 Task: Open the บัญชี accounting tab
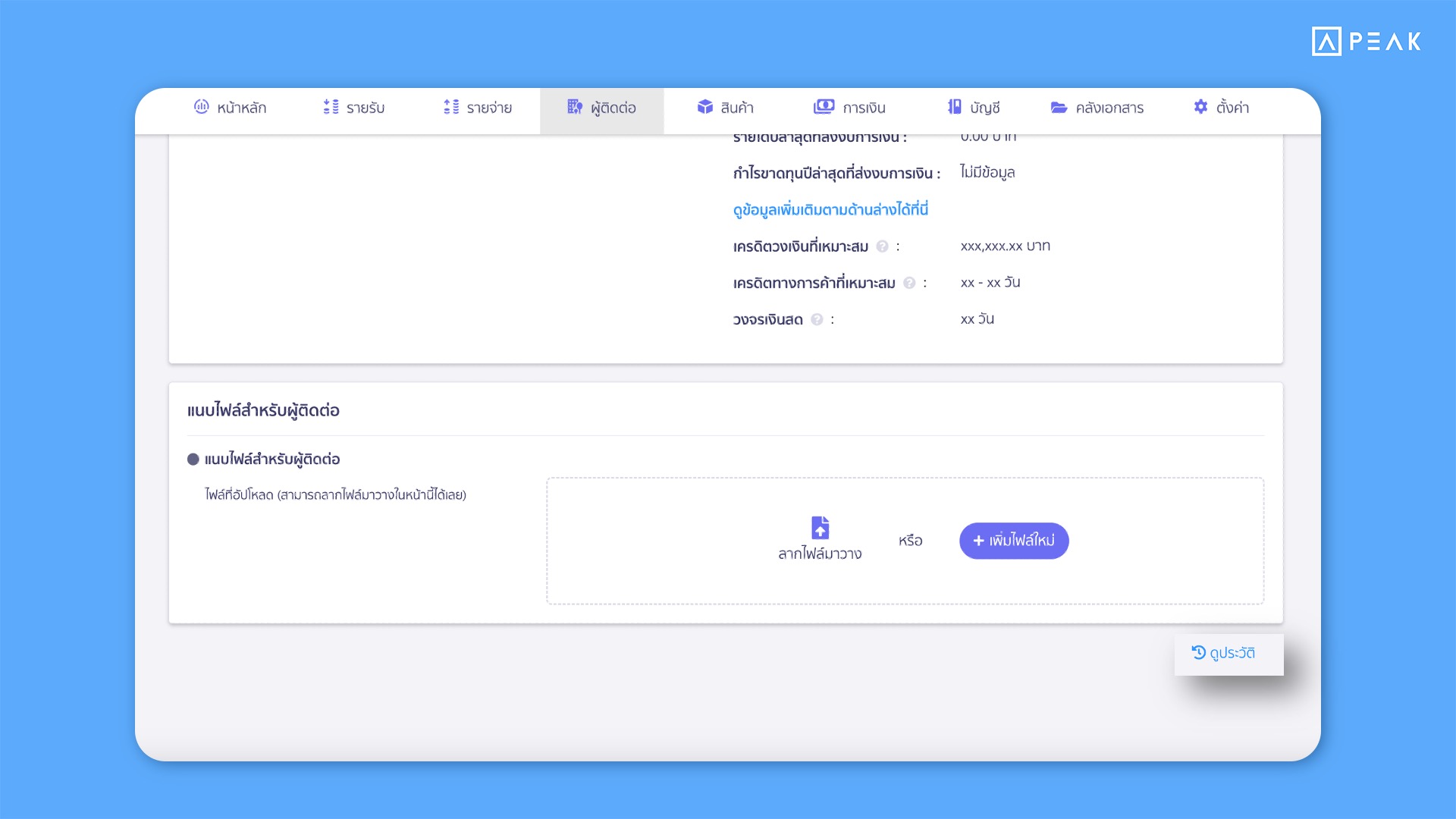pyautogui.click(x=974, y=108)
